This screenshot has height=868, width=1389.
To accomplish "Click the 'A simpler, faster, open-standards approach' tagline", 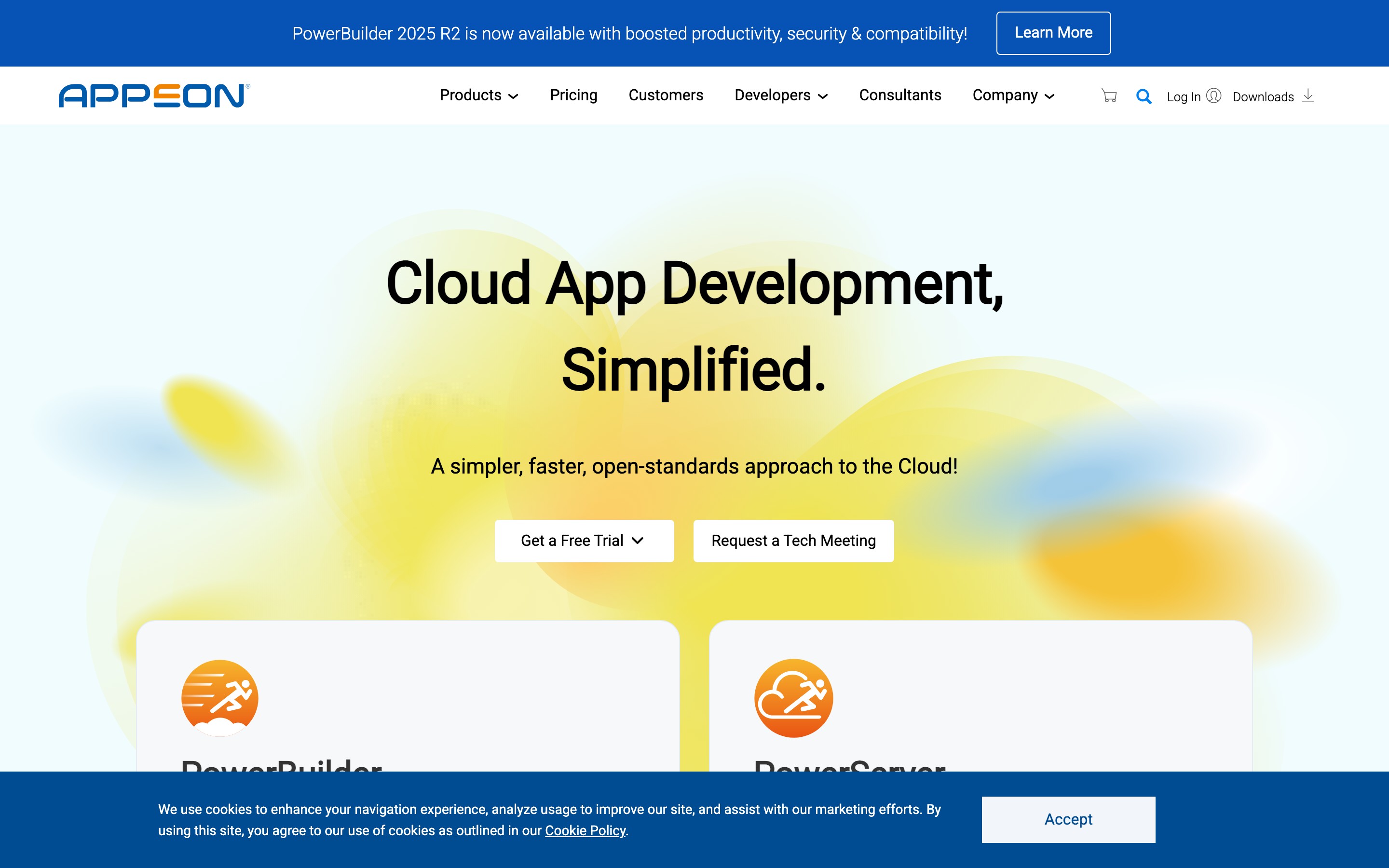I will click(694, 466).
